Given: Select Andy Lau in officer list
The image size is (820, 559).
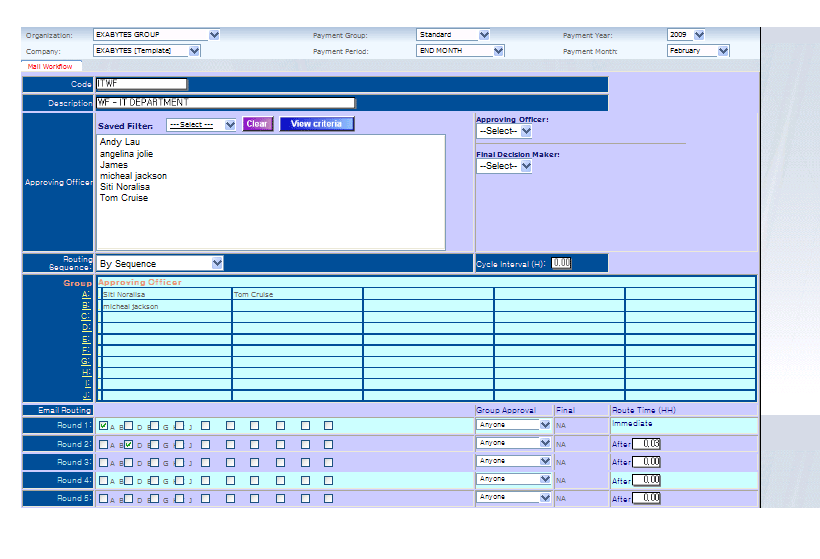Looking at the screenshot, I should tap(119, 143).
